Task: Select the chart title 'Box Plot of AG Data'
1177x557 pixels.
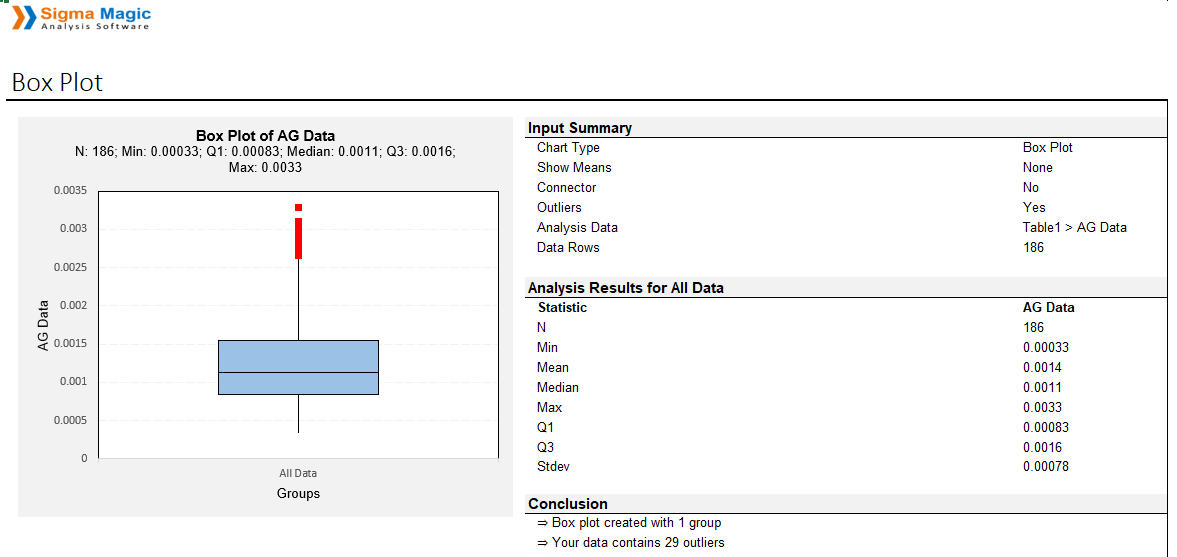Action: click(x=265, y=136)
